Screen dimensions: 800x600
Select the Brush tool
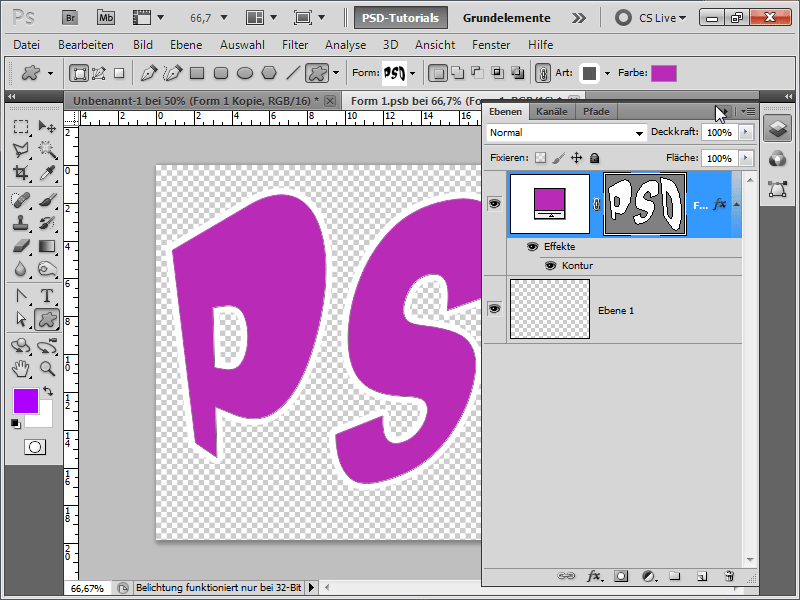coord(47,199)
